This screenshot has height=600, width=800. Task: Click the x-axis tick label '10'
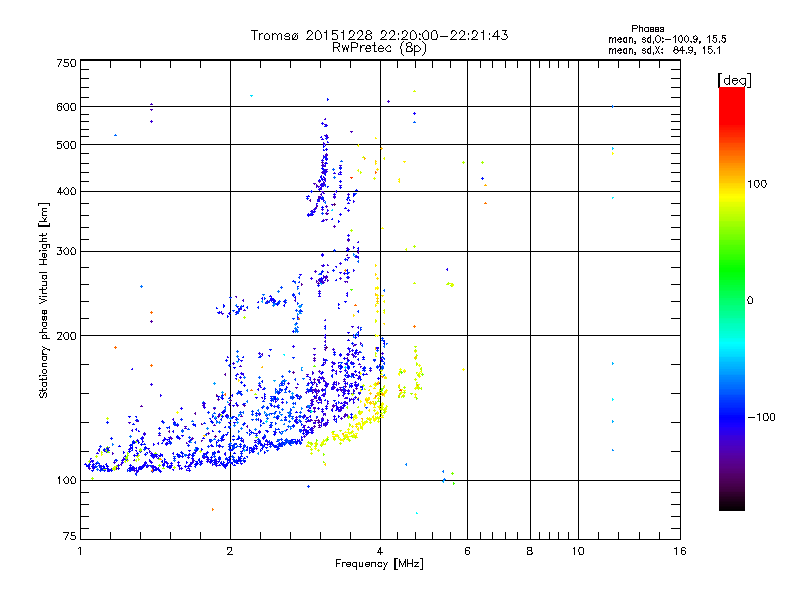click(x=578, y=551)
